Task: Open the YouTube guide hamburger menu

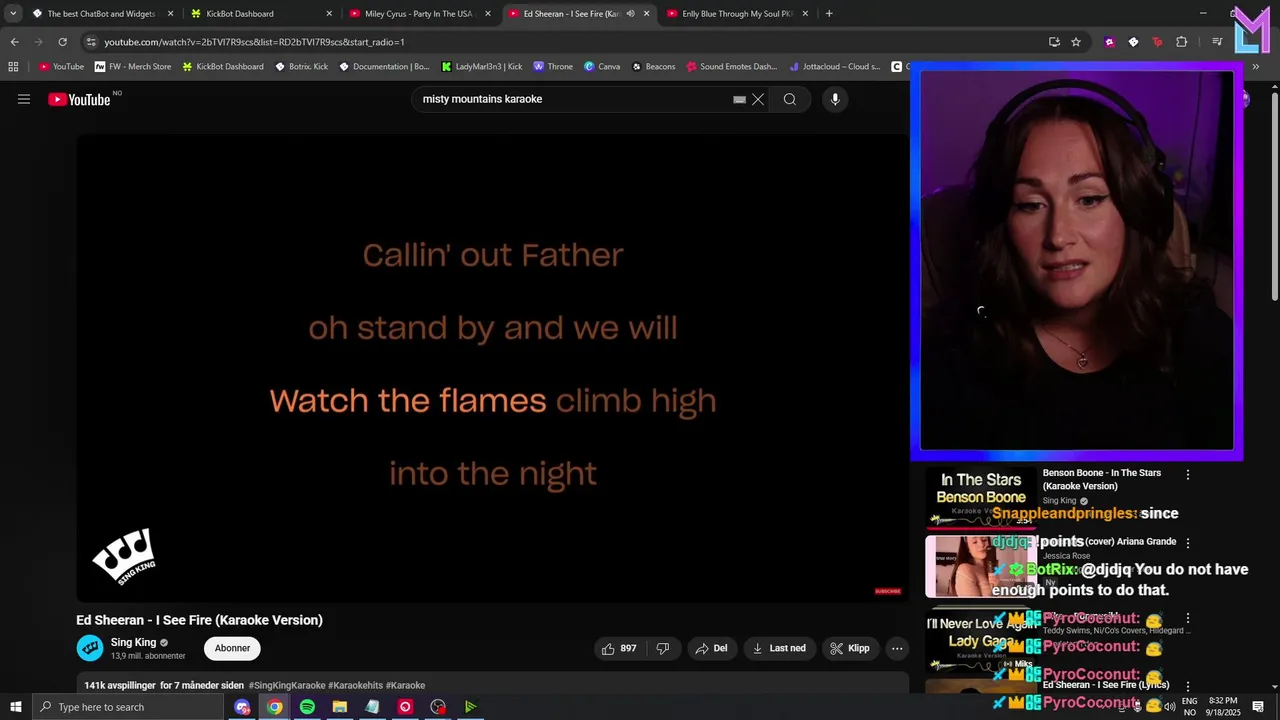Action: tap(24, 99)
